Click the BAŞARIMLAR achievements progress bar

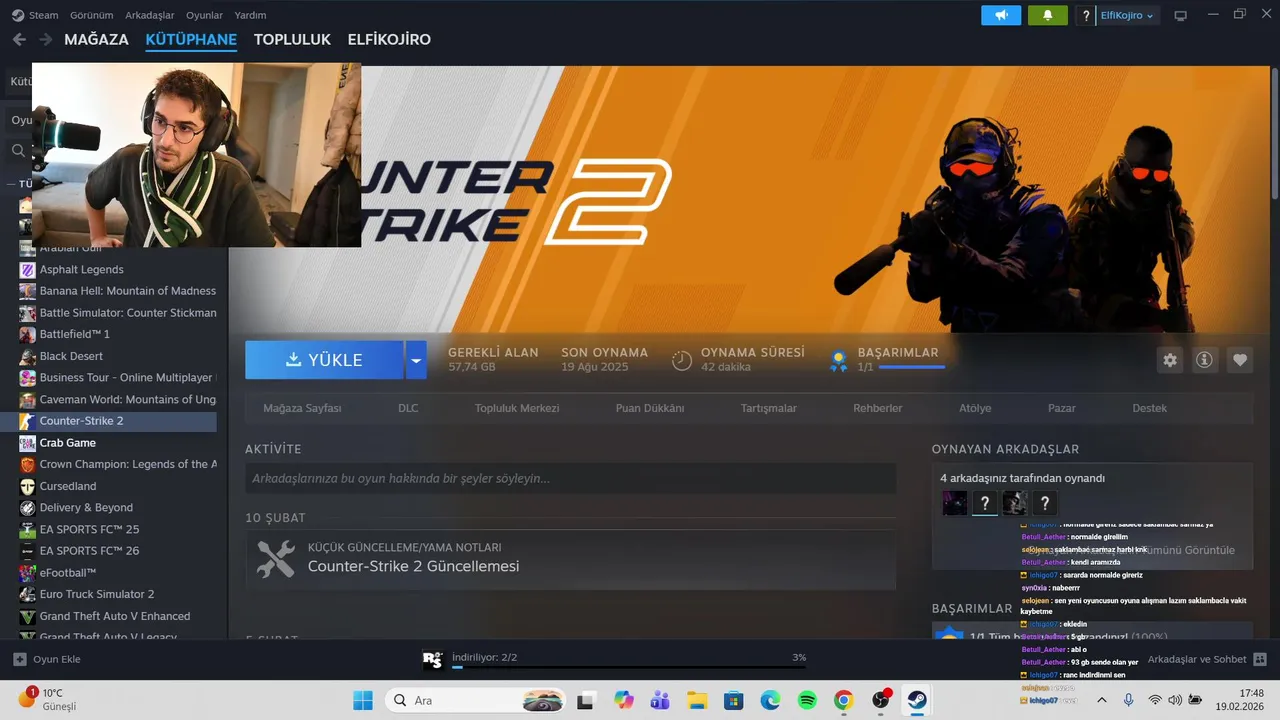911,367
